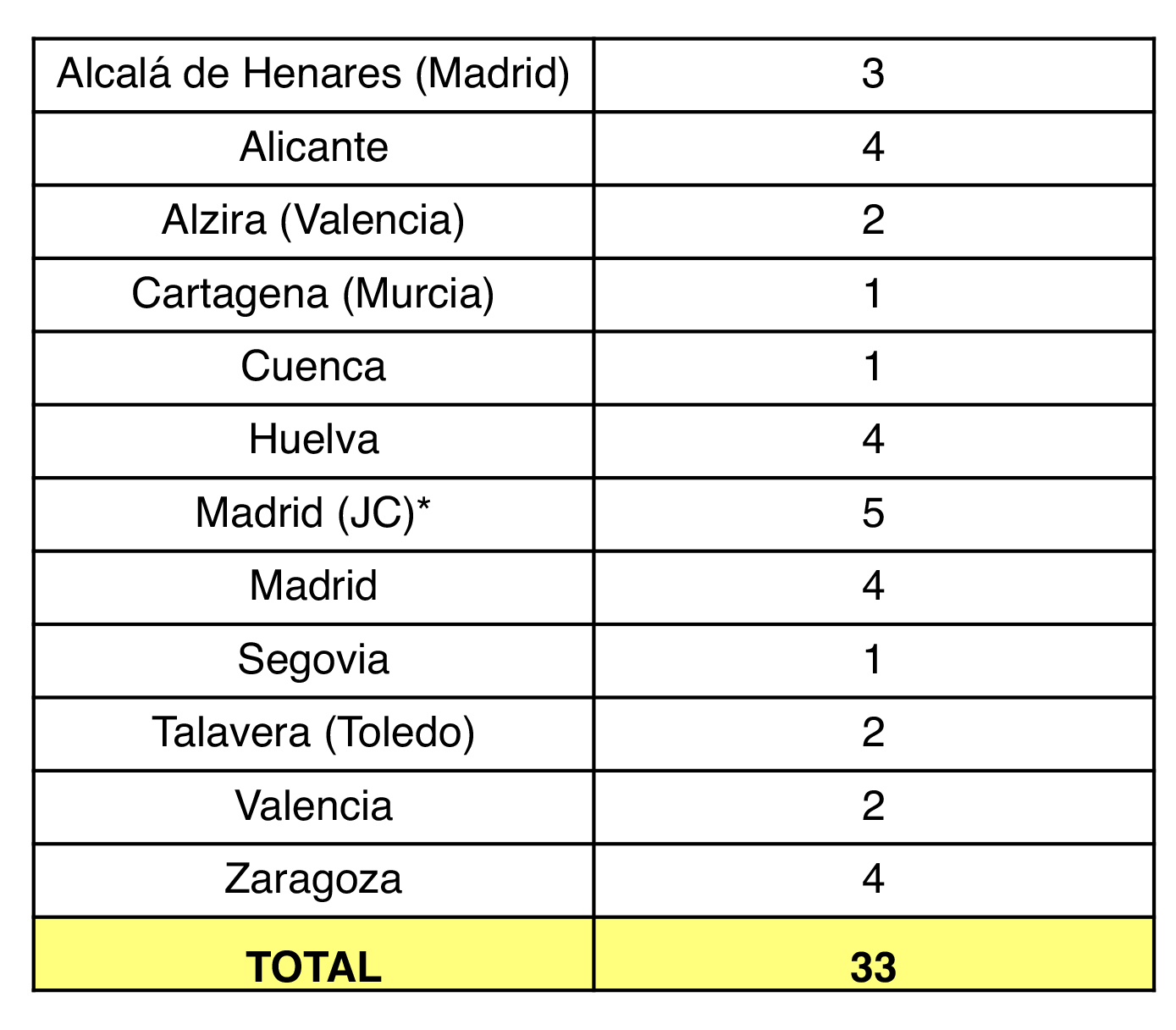Select the Segovia cell

[313, 661]
